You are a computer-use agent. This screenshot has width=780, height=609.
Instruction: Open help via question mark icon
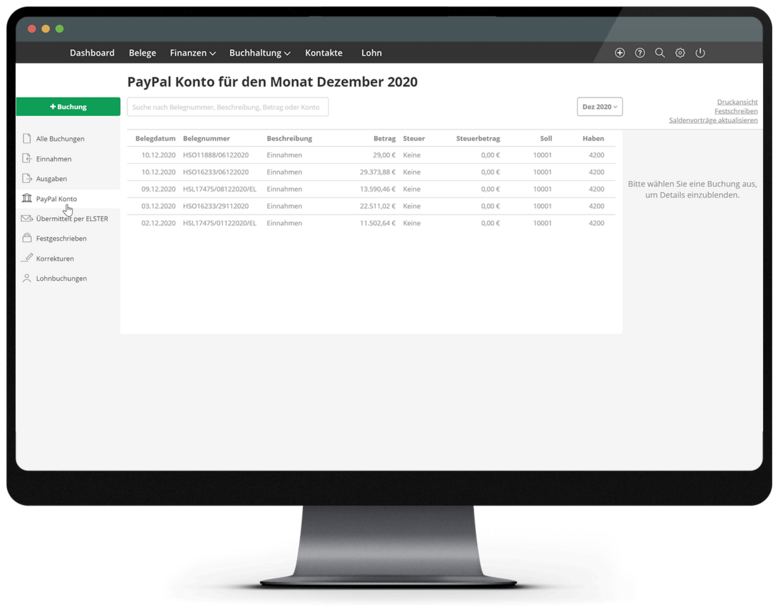point(640,53)
